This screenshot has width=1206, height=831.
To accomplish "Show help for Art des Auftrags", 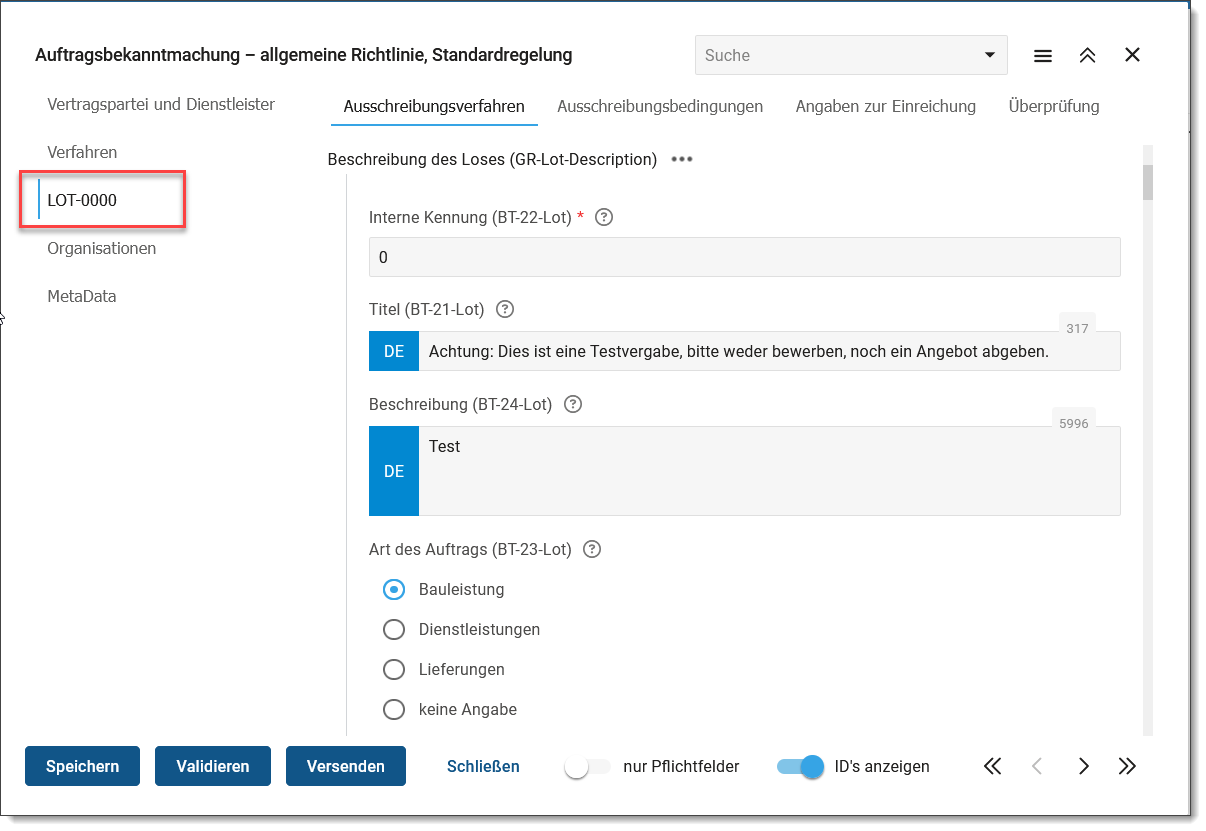I will tap(592, 549).
